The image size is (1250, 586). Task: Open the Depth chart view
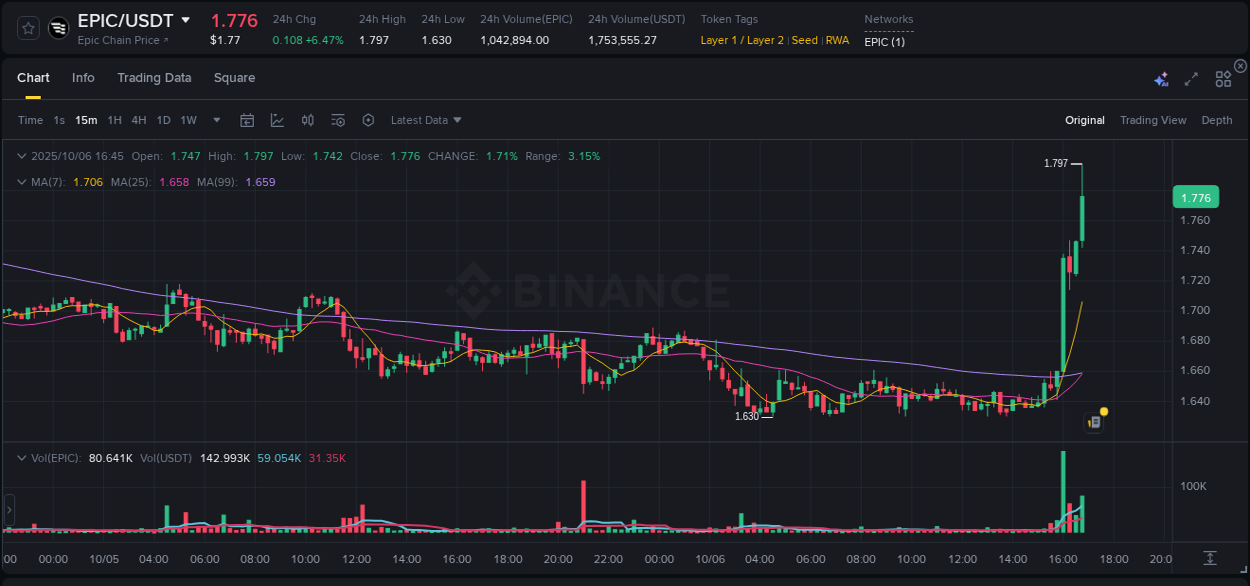1216,120
